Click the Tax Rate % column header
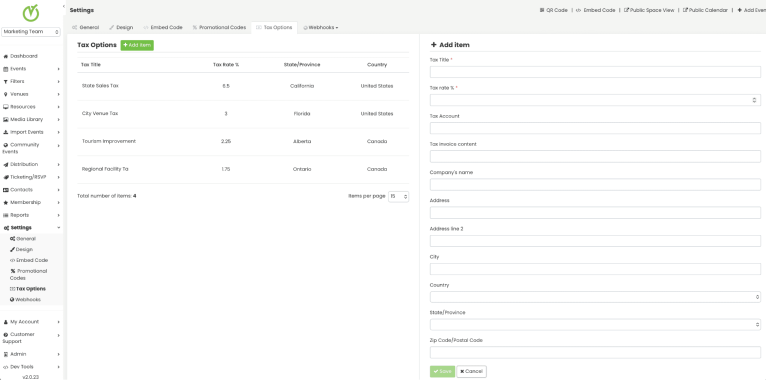The height and width of the screenshot is (380, 766). click(x=226, y=64)
